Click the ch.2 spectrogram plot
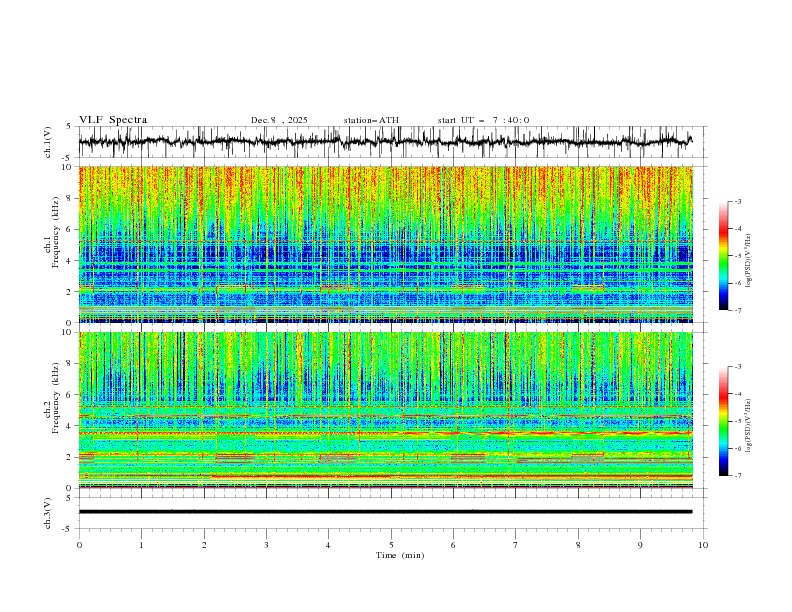The height and width of the screenshot is (612, 792). pos(385,410)
